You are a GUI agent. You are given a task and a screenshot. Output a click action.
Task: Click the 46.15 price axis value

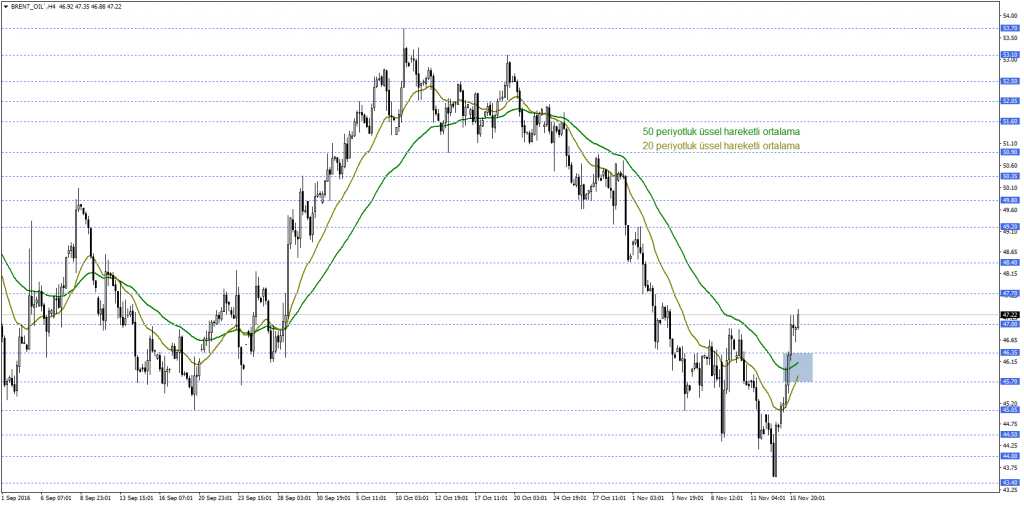tap(1010, 361)
